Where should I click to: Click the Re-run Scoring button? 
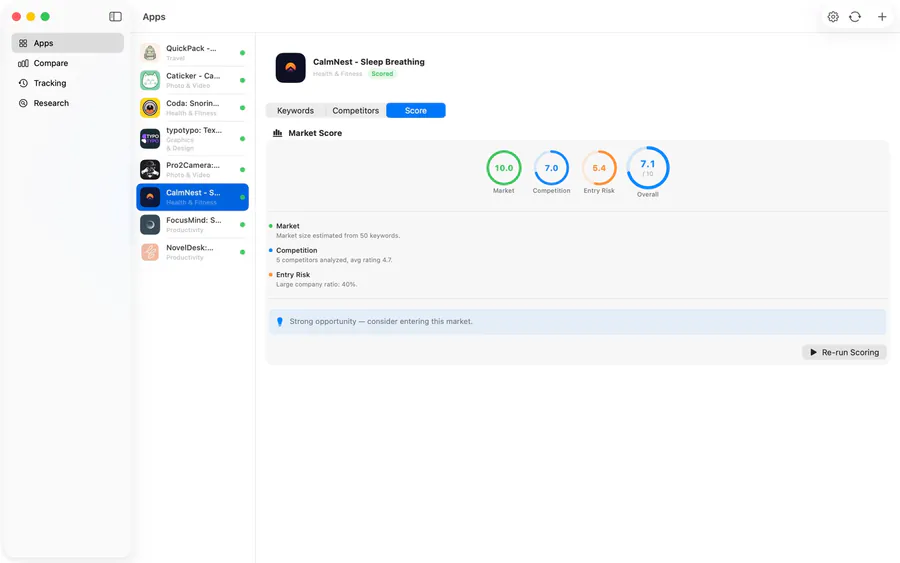844,352
